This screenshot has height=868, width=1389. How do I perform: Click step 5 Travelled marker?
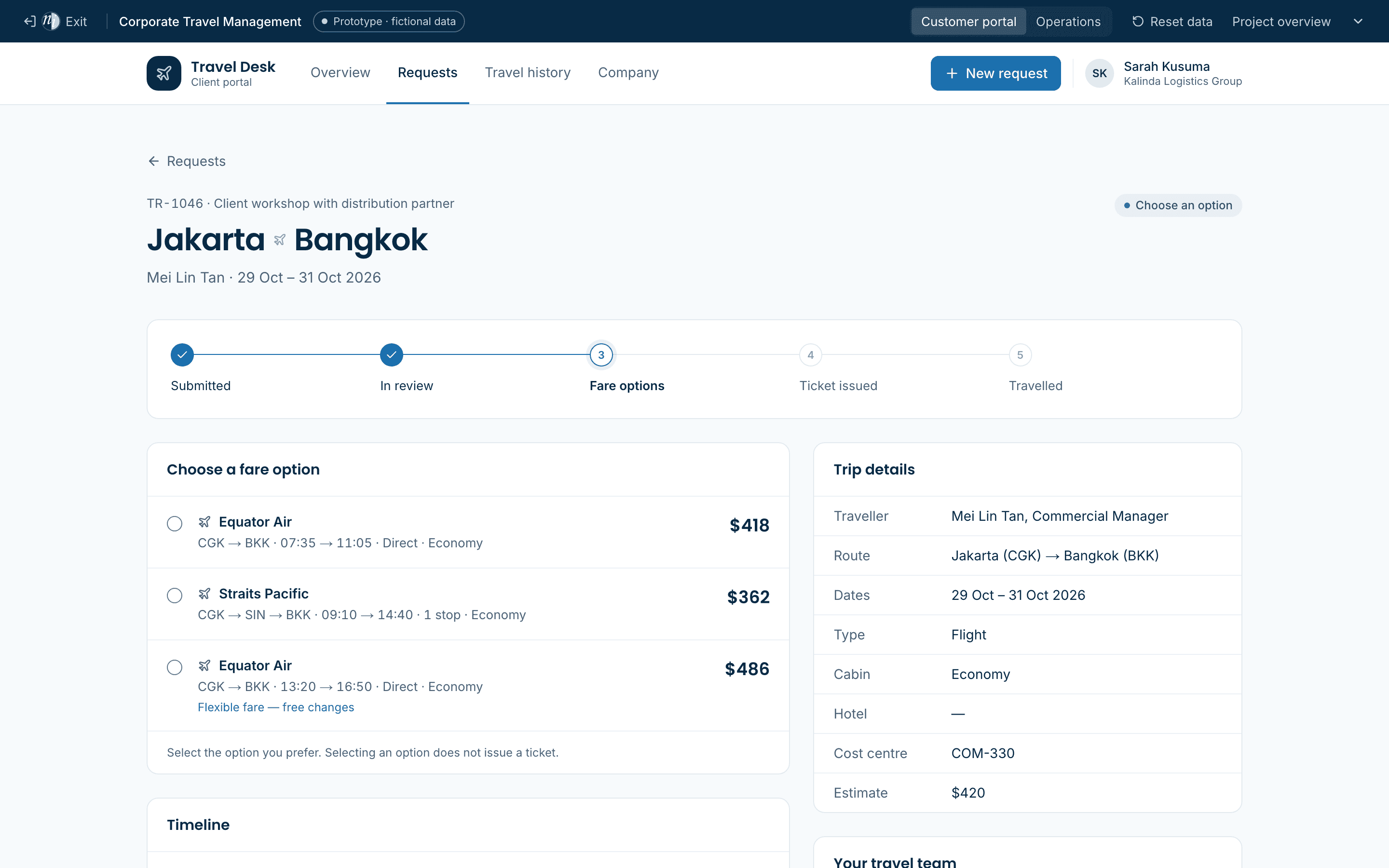point(1020,355)
